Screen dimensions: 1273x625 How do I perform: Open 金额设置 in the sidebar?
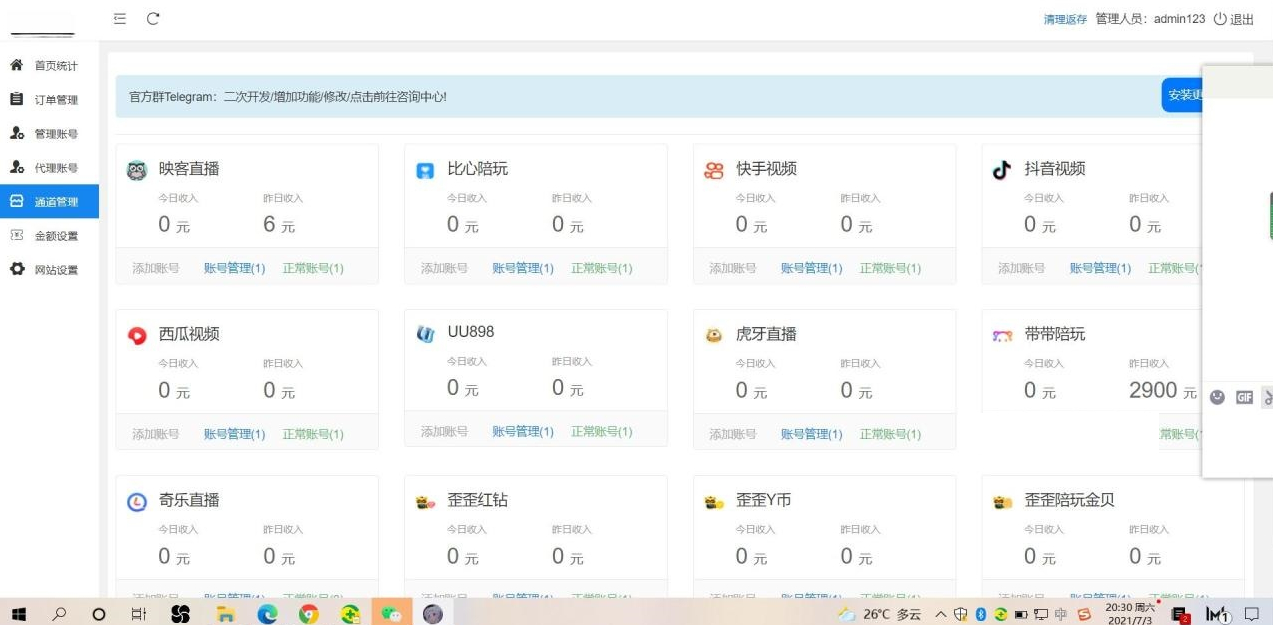coord(56,236)
